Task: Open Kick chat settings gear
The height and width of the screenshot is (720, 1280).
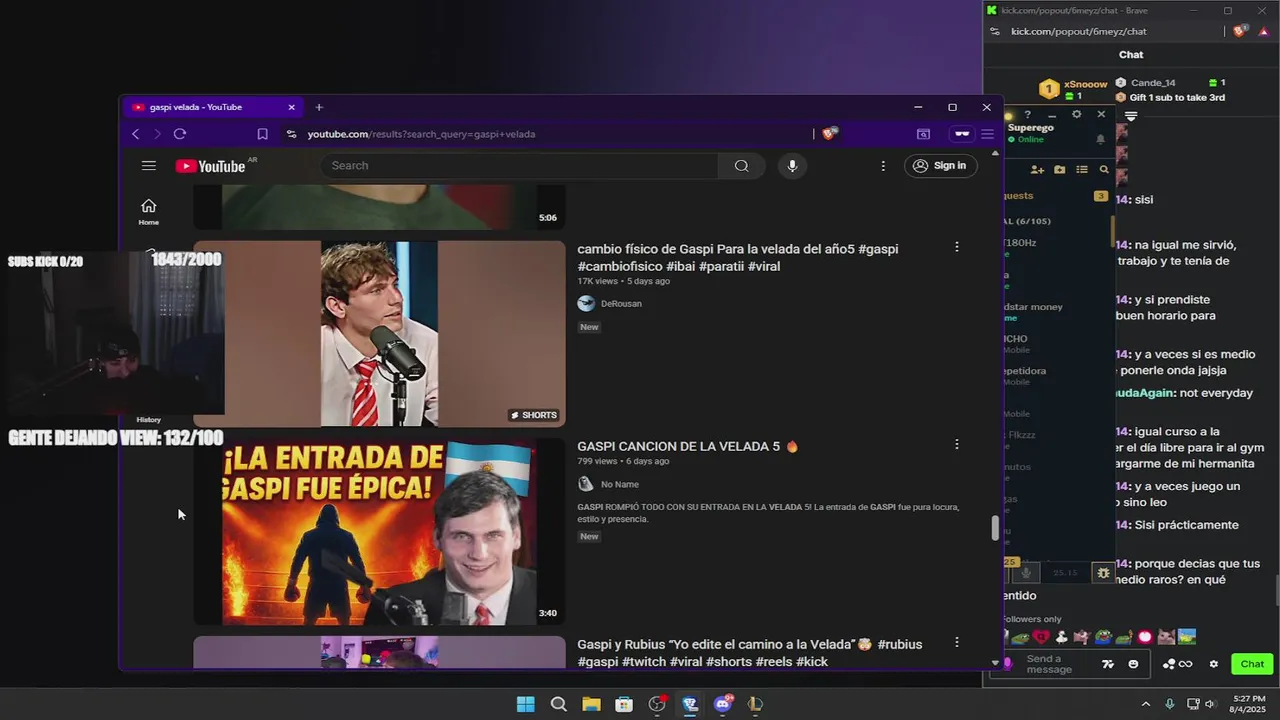Action: pyautogui.click(x=1214, y=664)
